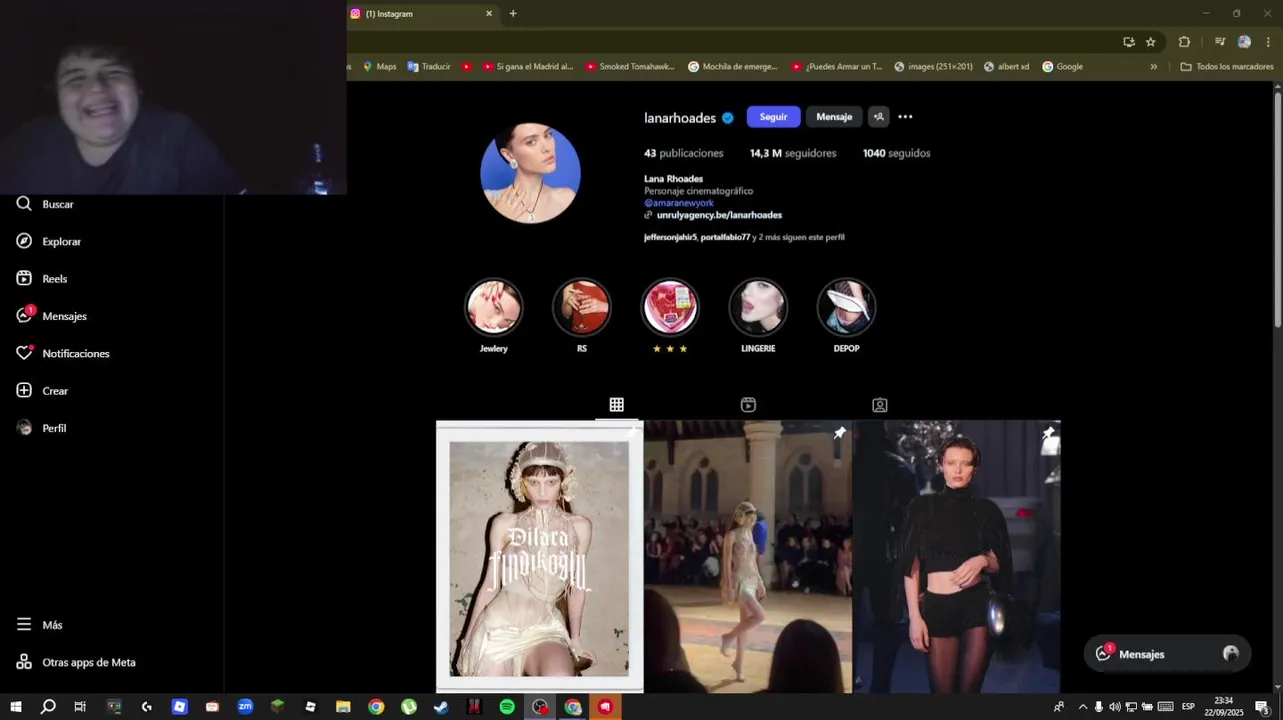Install app icon in address bar
Viewport: 1283px width, 720px height.
(1129, 42)
